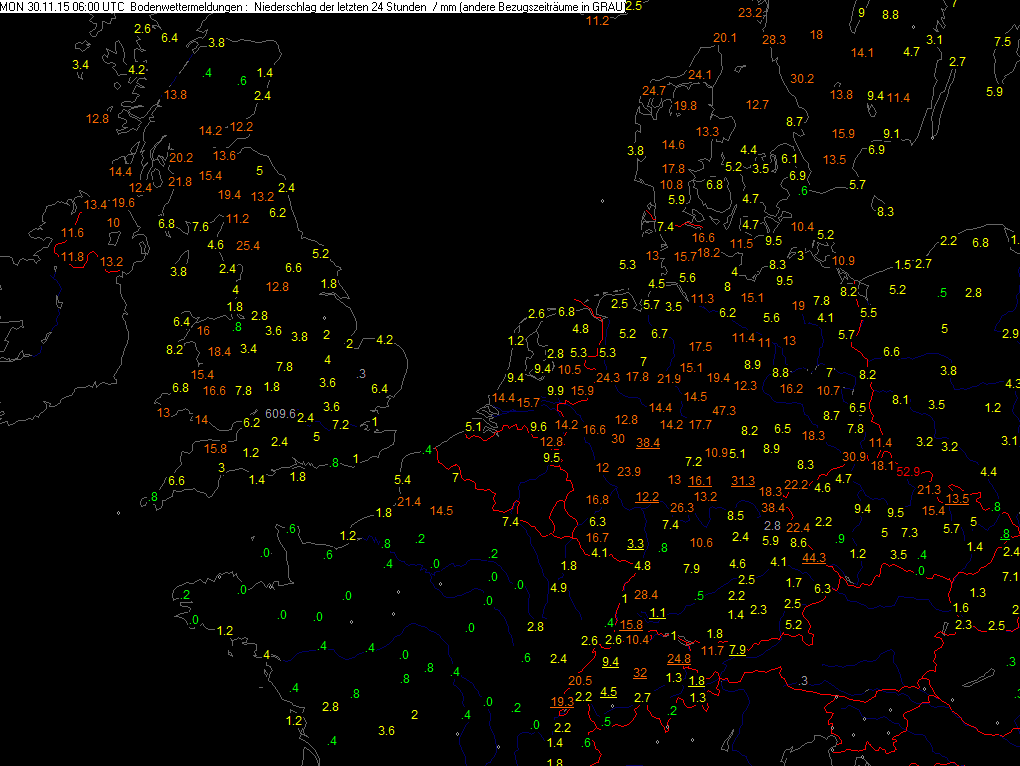Image resolution: width=1020 pixels, height=766 pixels.
Task: Select the underlined 24.8 alpine reading
Action: pos(678,658)
